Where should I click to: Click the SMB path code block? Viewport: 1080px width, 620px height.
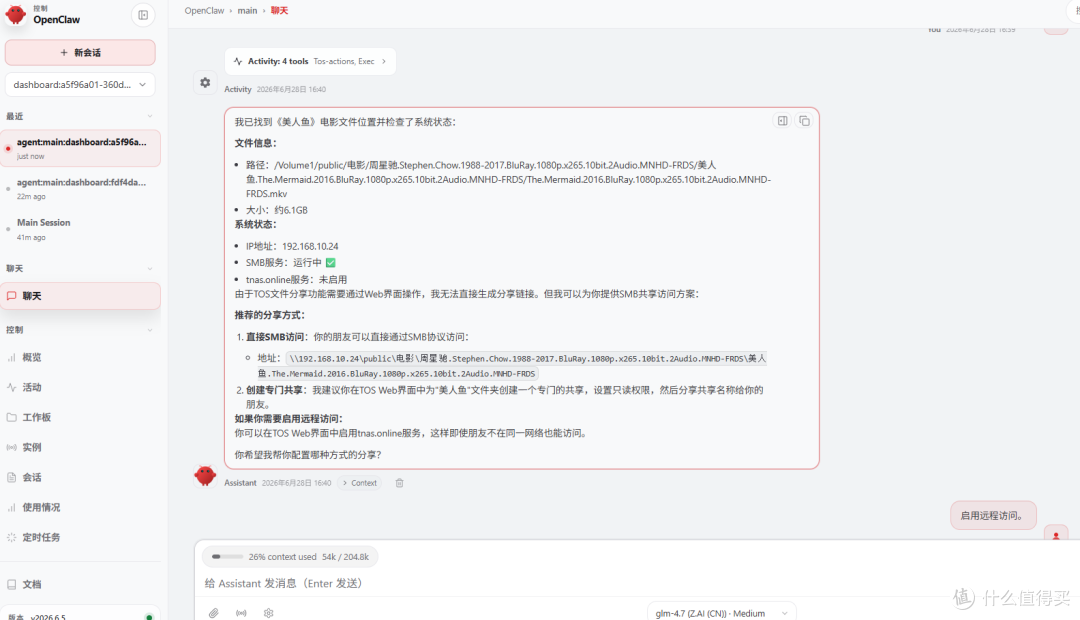[x=512, y=366]
